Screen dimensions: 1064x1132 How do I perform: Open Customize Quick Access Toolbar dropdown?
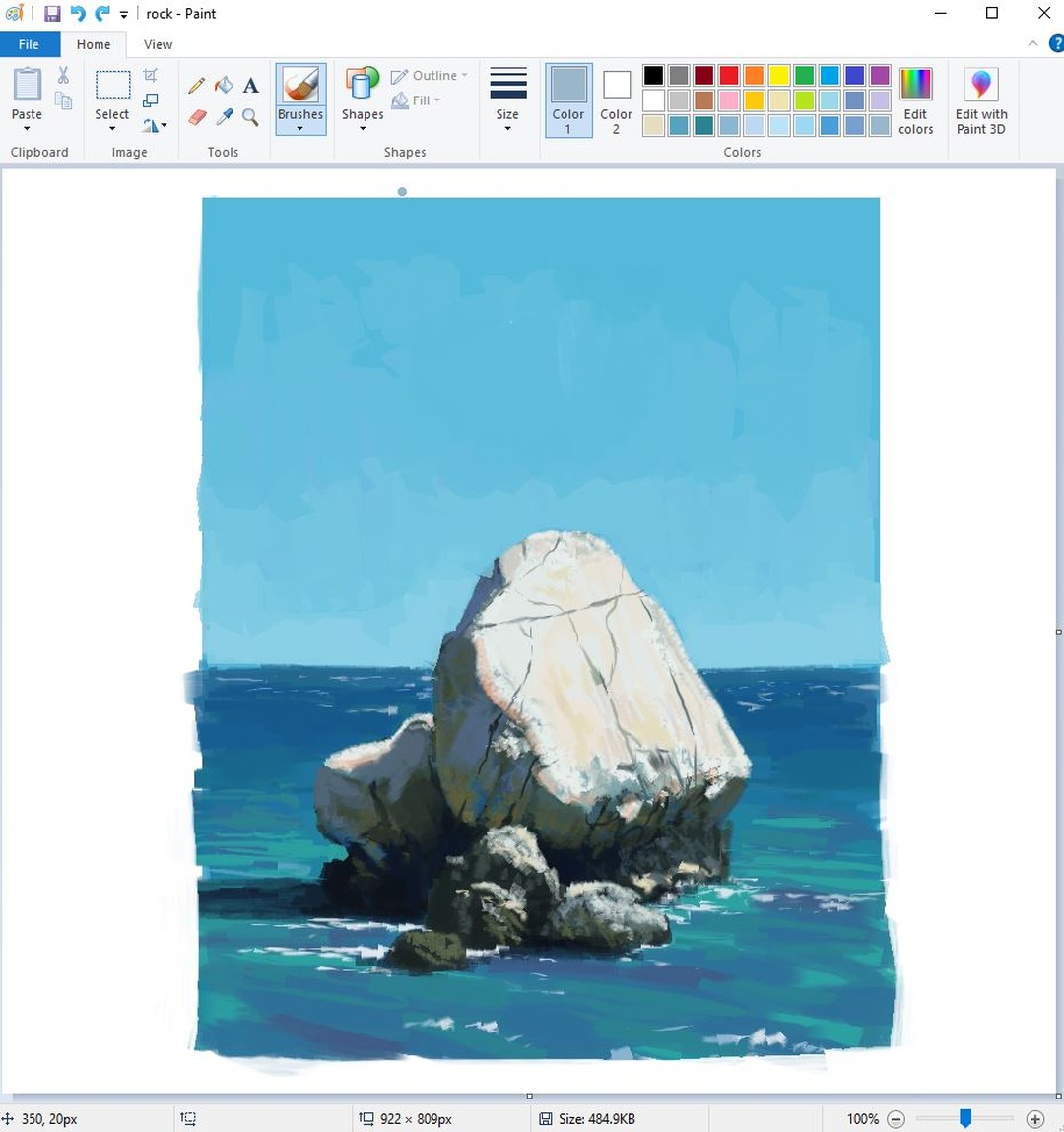coord(124,15)
